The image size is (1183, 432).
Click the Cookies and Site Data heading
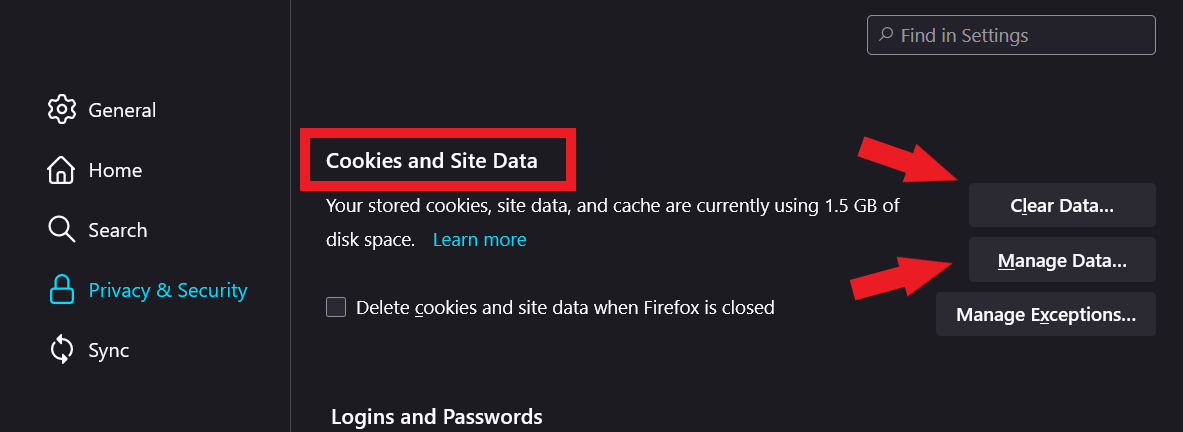click(432, 160)
